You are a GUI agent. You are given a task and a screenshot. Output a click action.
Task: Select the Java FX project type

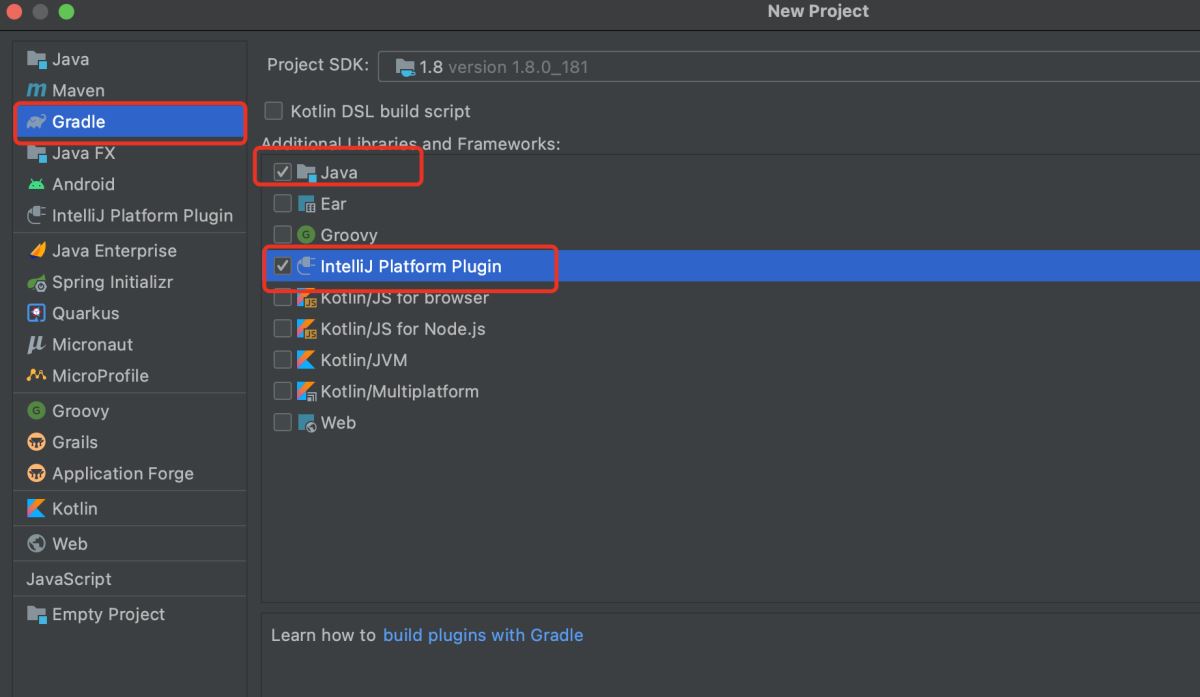(x=84, y=153)
